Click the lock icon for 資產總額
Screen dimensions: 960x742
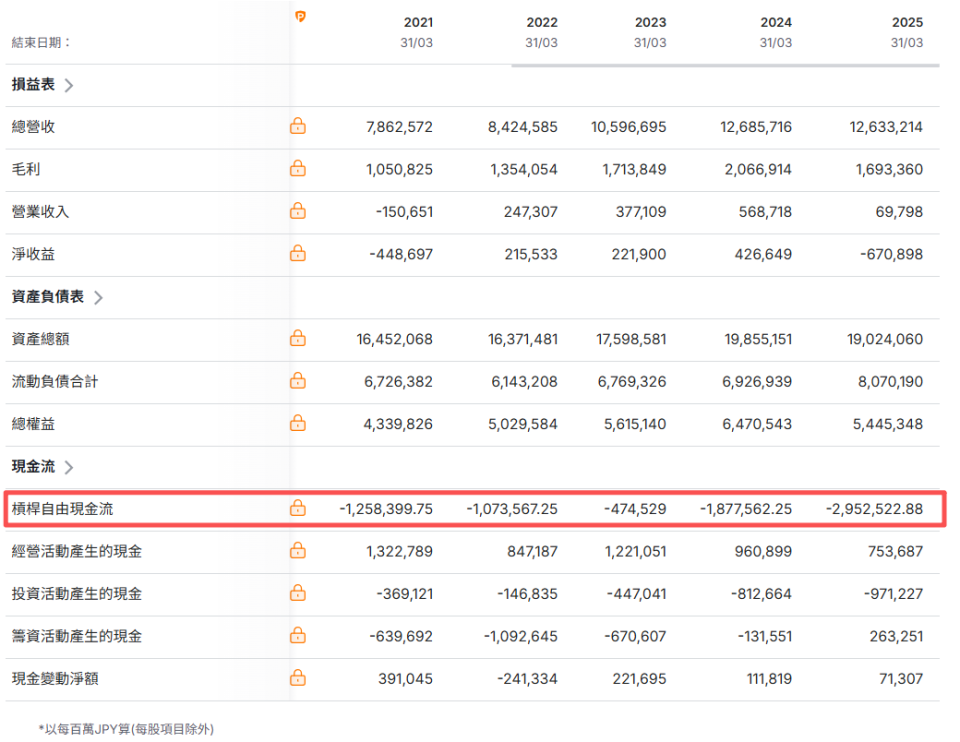[x=297, y=339]
